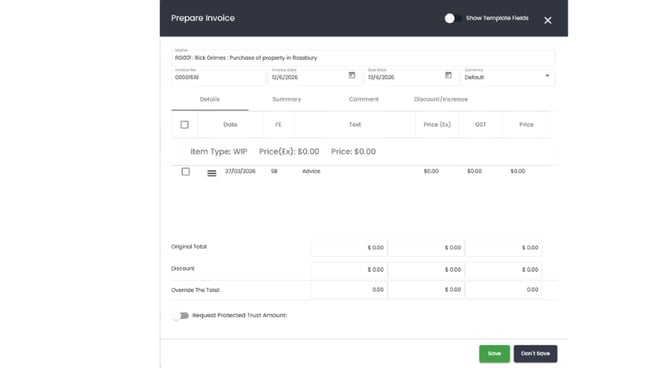Click the middle Override The Total field

coord(426,290)
